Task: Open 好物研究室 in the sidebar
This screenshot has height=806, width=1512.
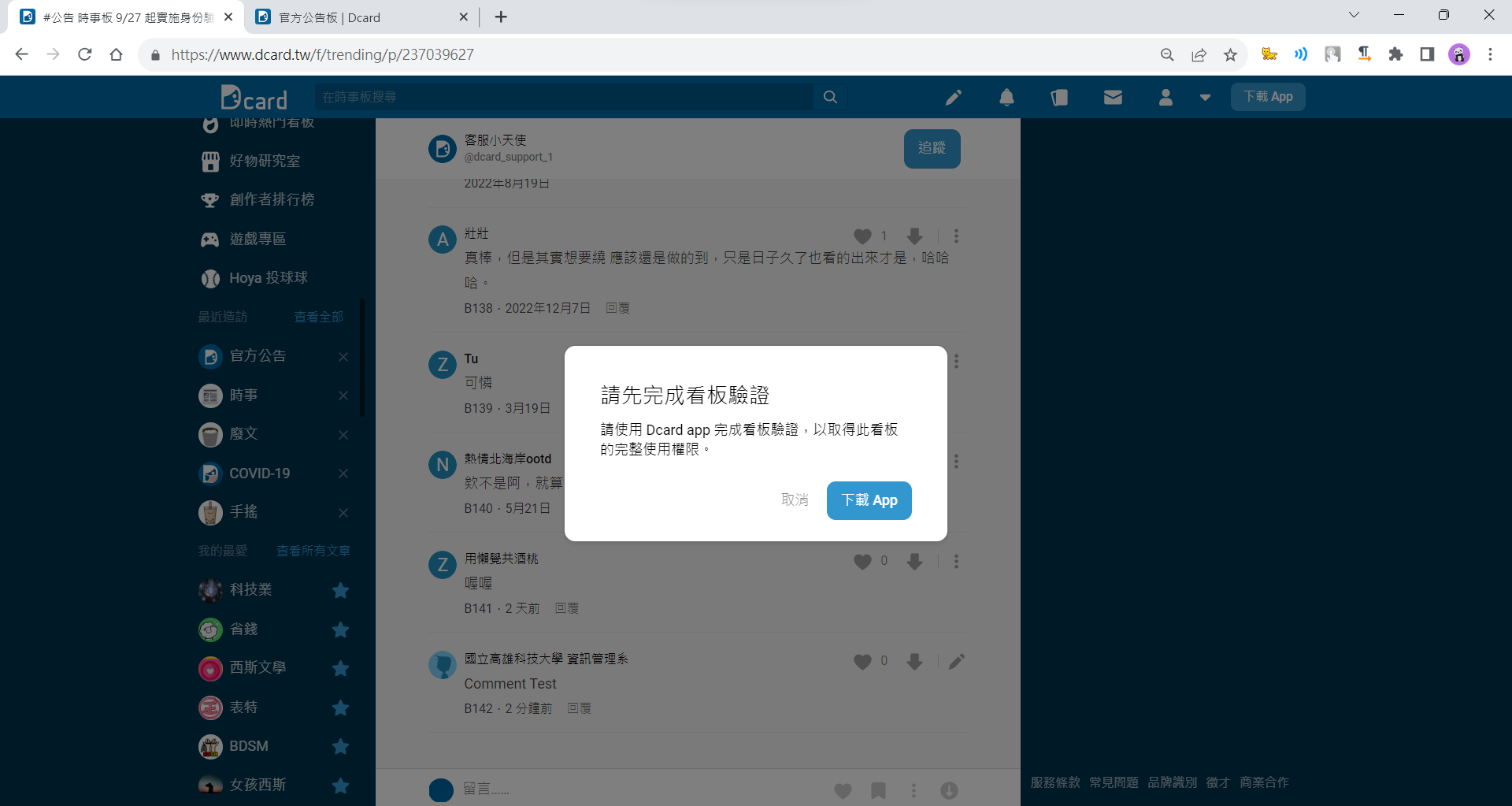Action: pos(264,161)
